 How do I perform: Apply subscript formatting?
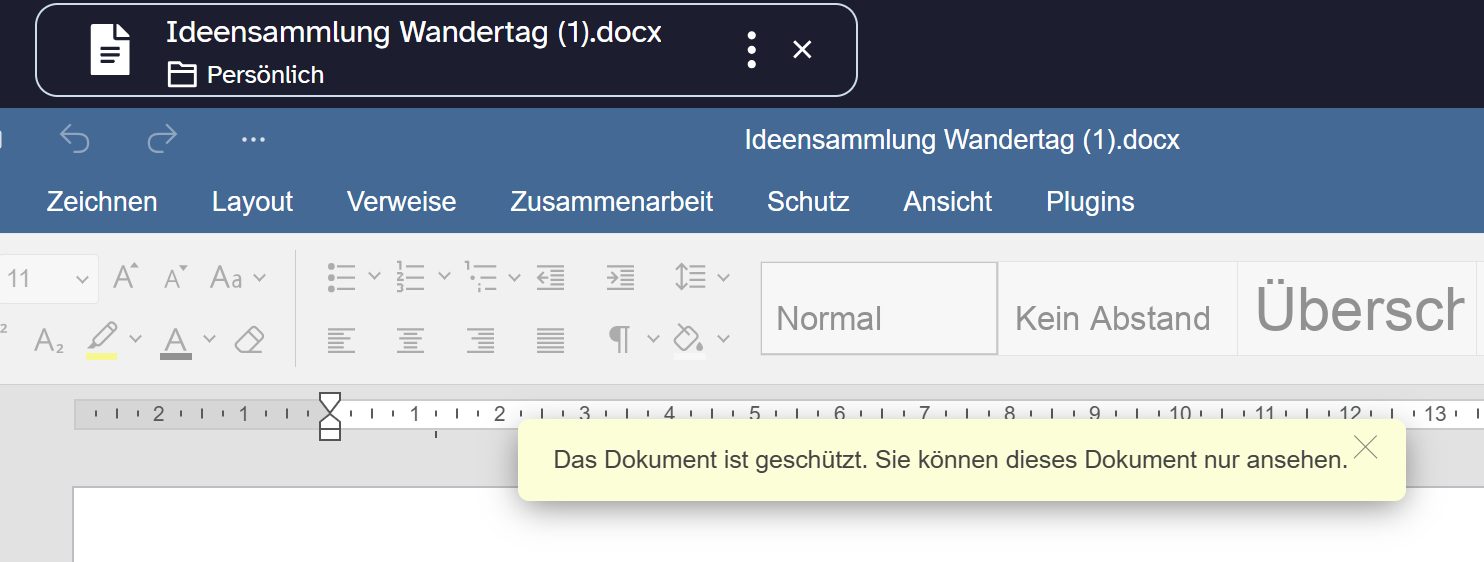(x=48, y=340)
